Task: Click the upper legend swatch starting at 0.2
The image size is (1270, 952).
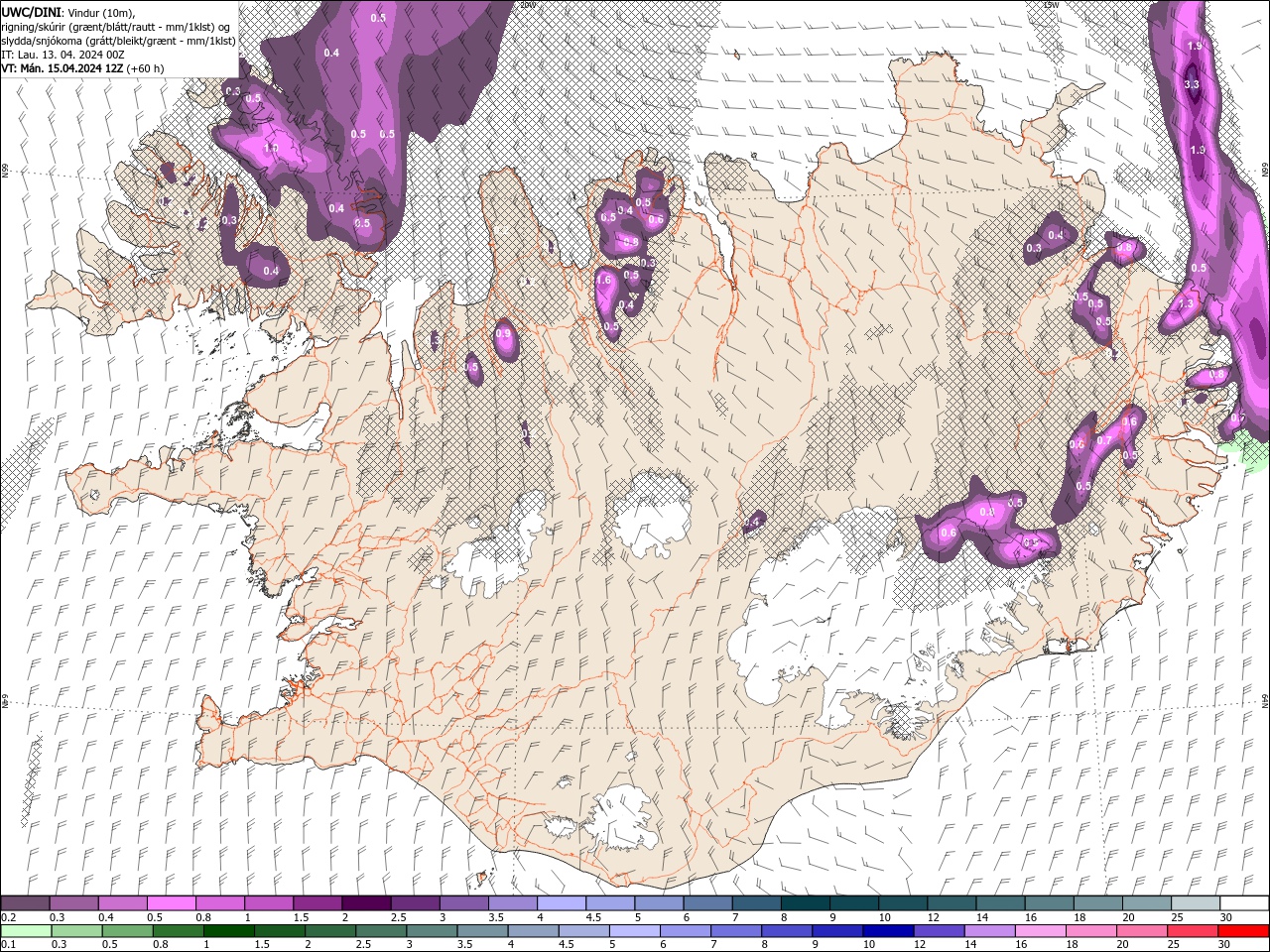Action: (26, 903)
